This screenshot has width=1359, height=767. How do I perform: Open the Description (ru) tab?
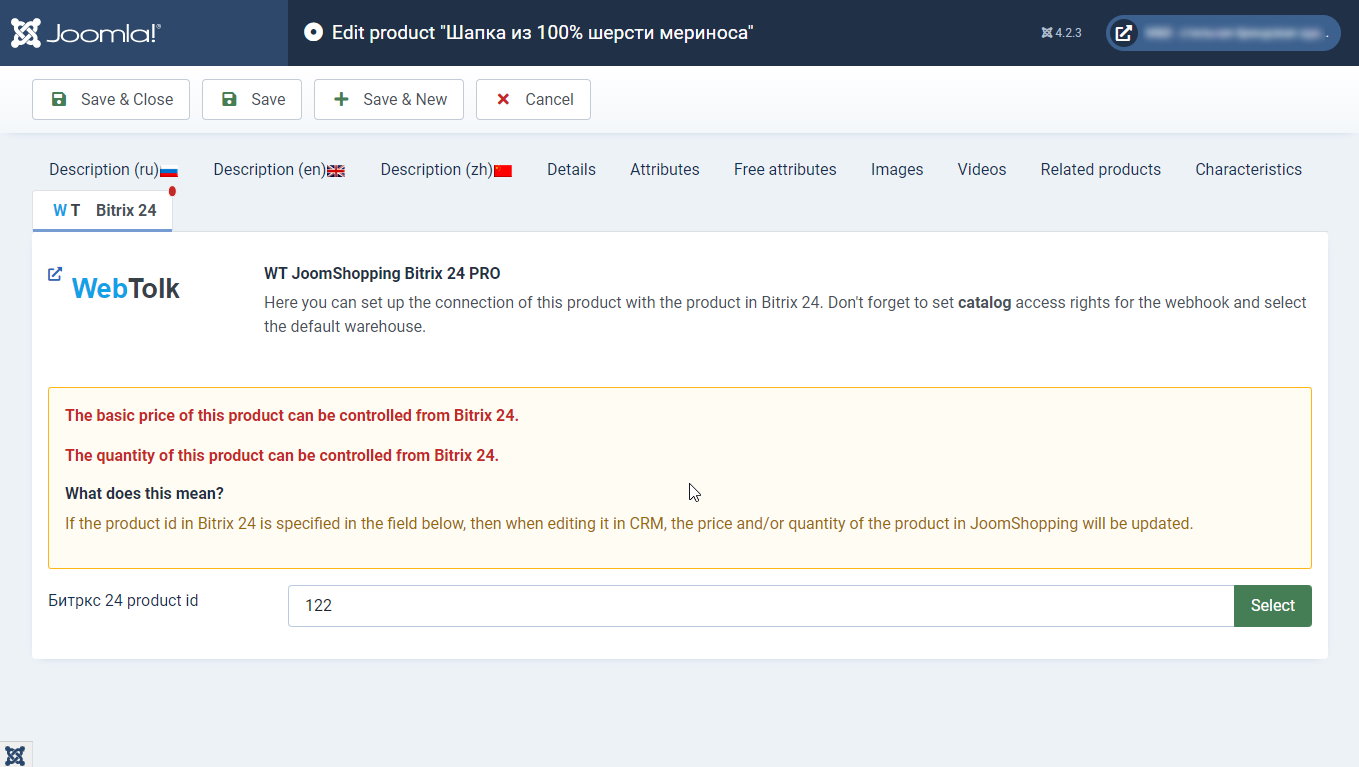pyautogui.click(x=113, y=170)
